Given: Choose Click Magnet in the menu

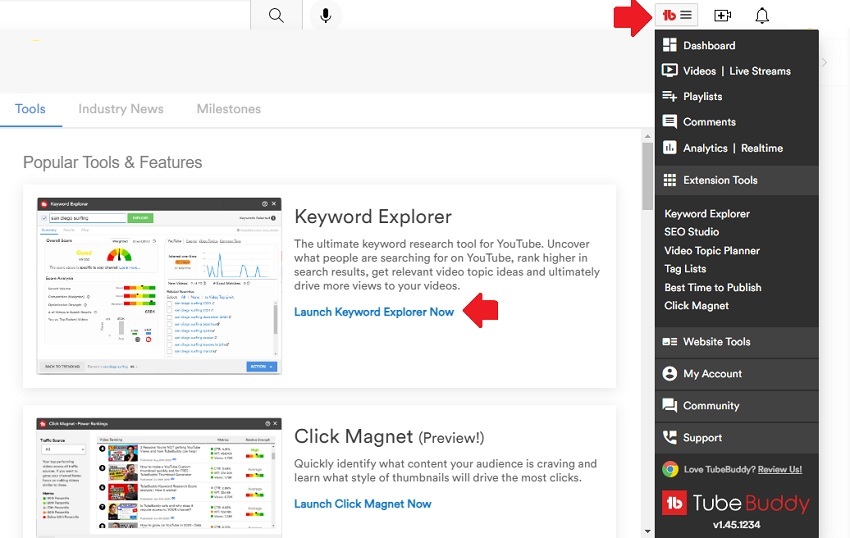Looking at the screenshot, I should (697, 306).
